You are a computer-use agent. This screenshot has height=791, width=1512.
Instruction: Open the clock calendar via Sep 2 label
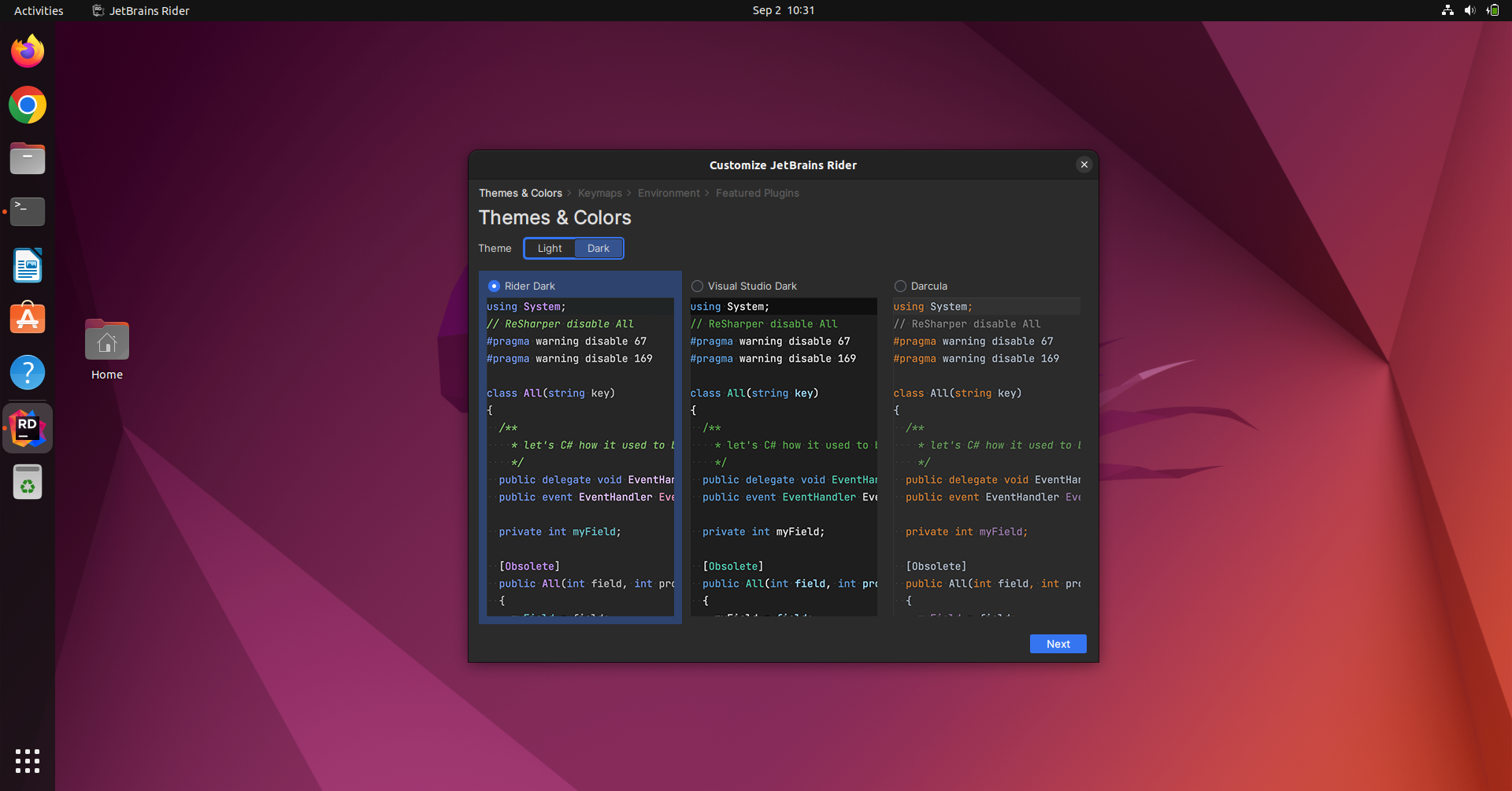coord(783,10)
